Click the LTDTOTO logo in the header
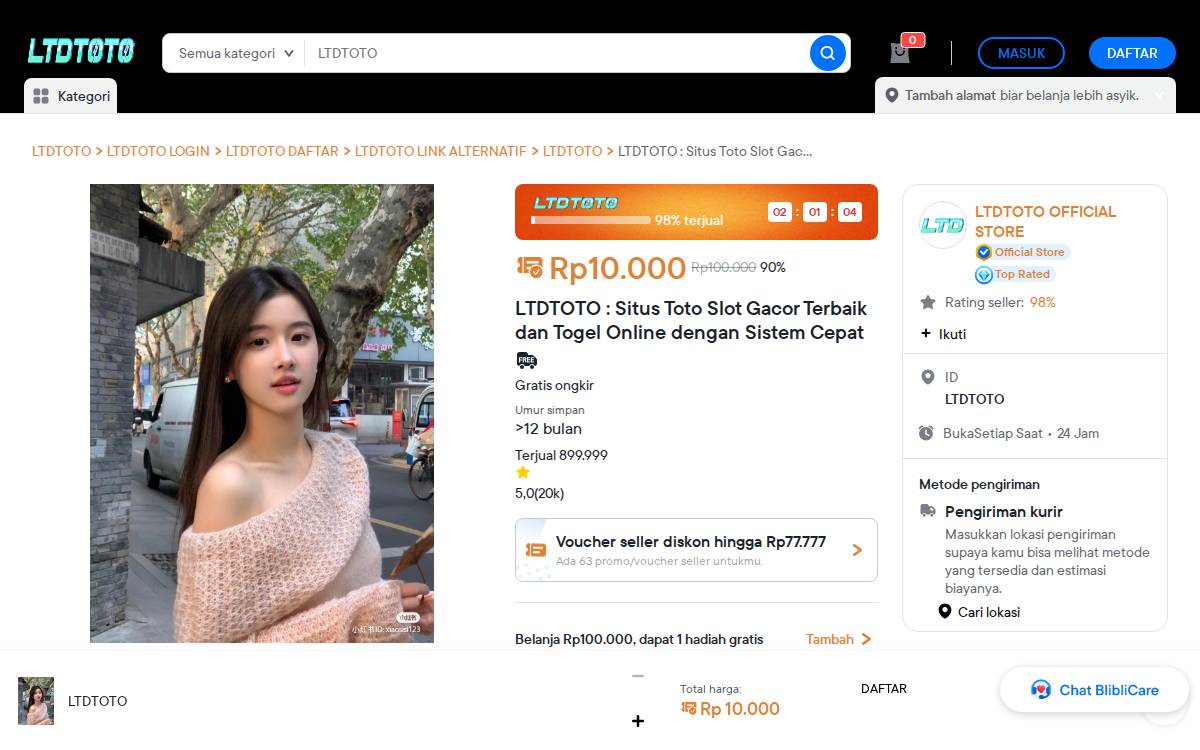The height and width of the screenshot is (750, 1200). click(x=81, y=51)
